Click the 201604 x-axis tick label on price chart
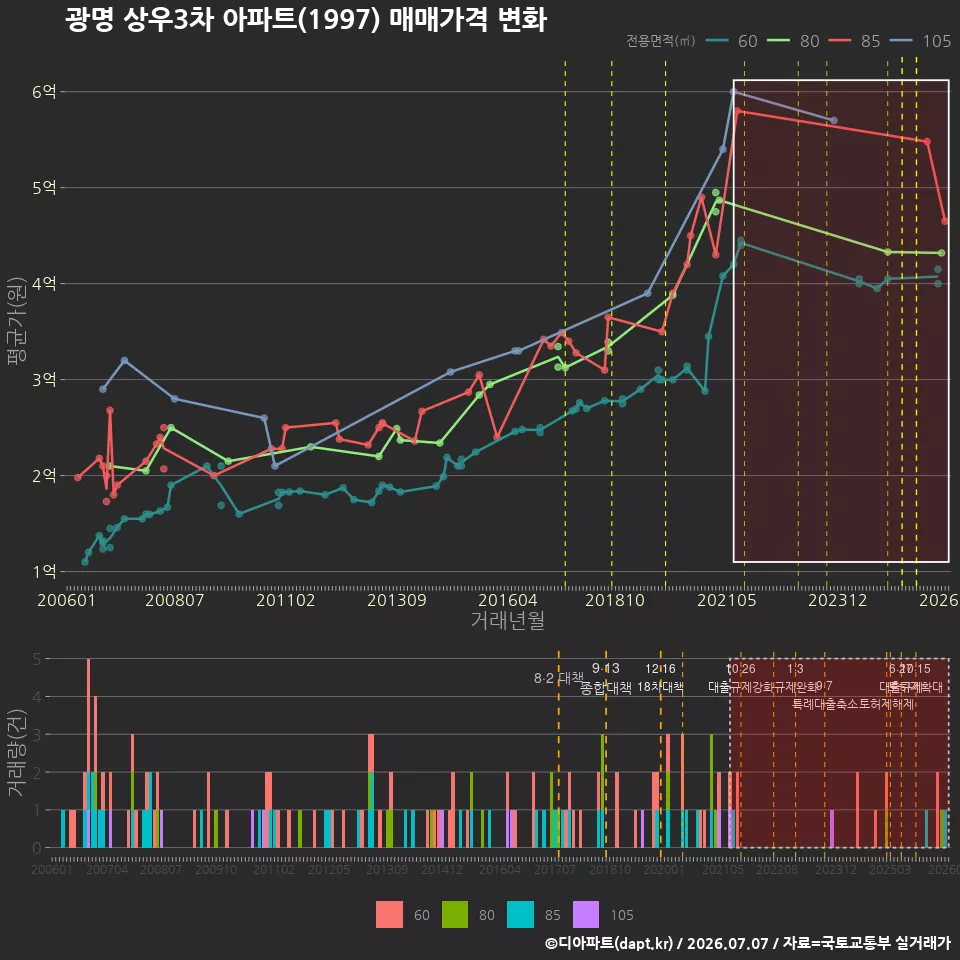This screenshot has height=960, width=960. click(508, 600)
